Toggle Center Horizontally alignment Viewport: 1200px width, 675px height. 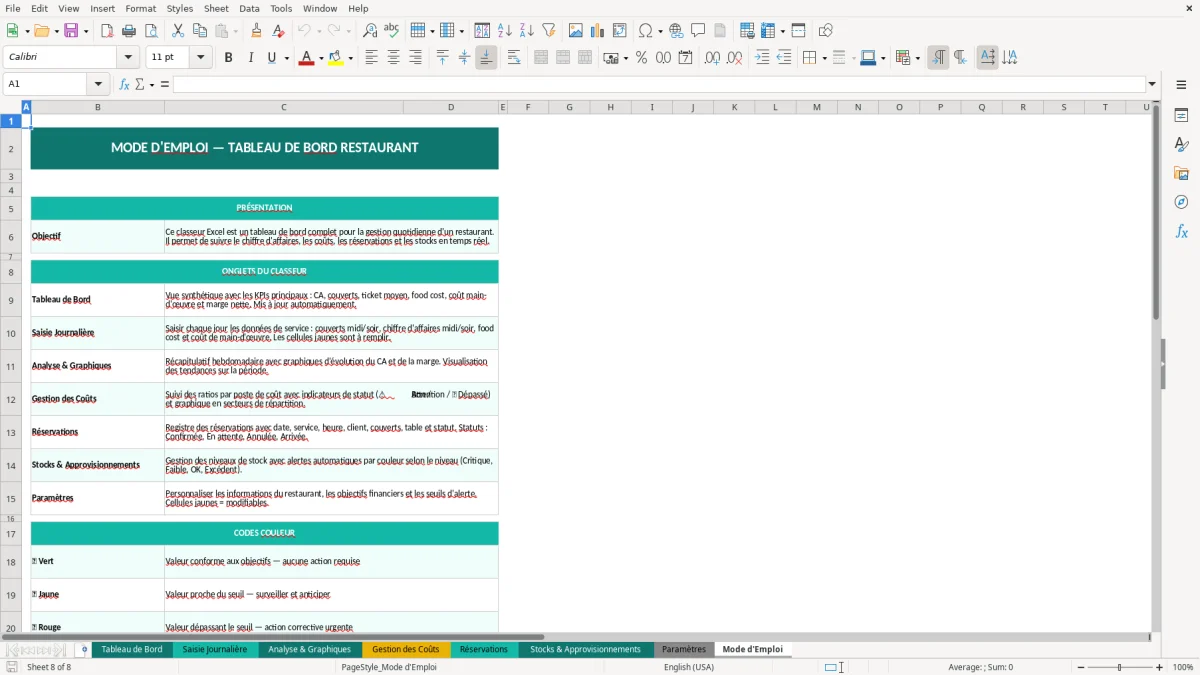(393, 58)
